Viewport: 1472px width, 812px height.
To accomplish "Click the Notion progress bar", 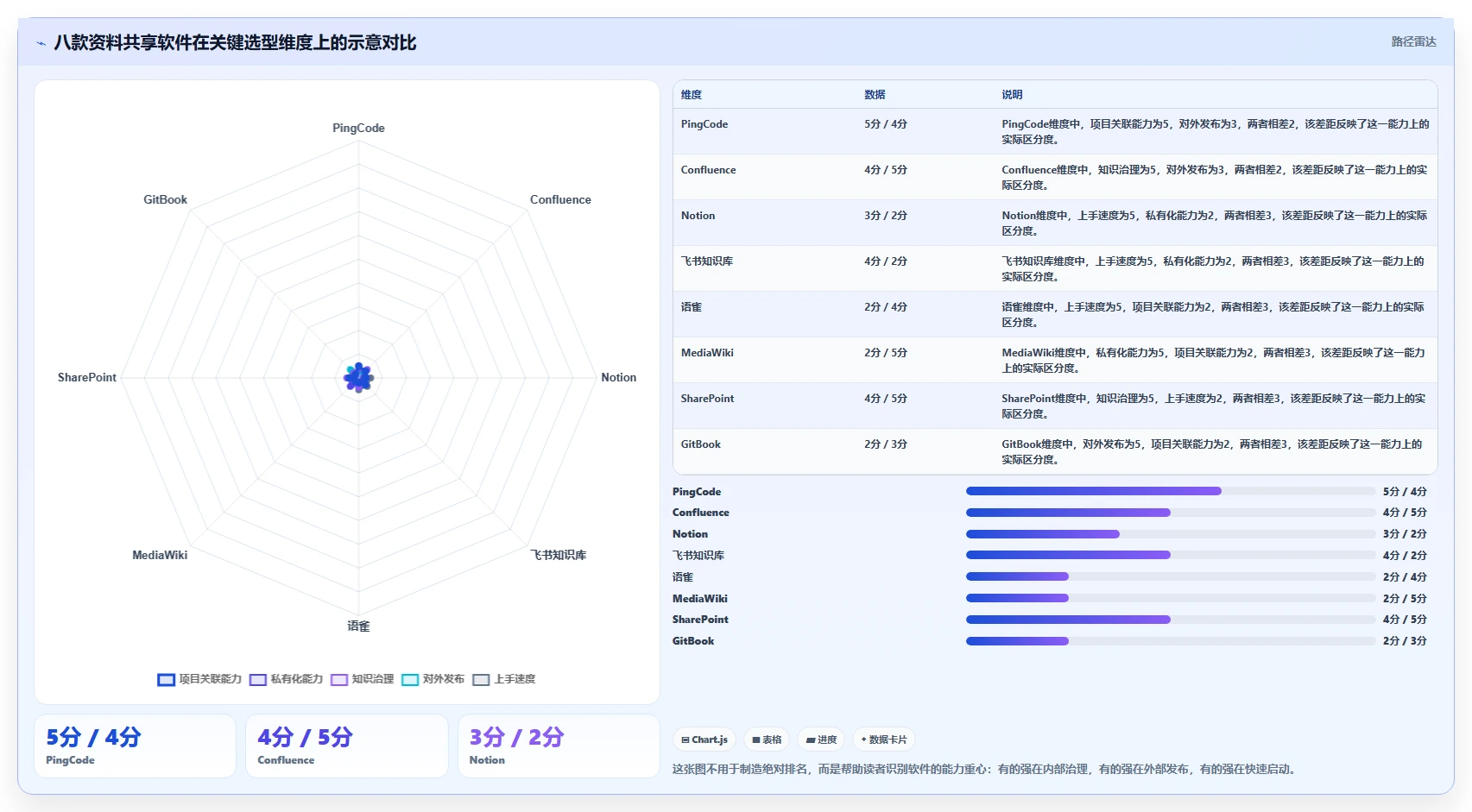I will (1170, 534).
